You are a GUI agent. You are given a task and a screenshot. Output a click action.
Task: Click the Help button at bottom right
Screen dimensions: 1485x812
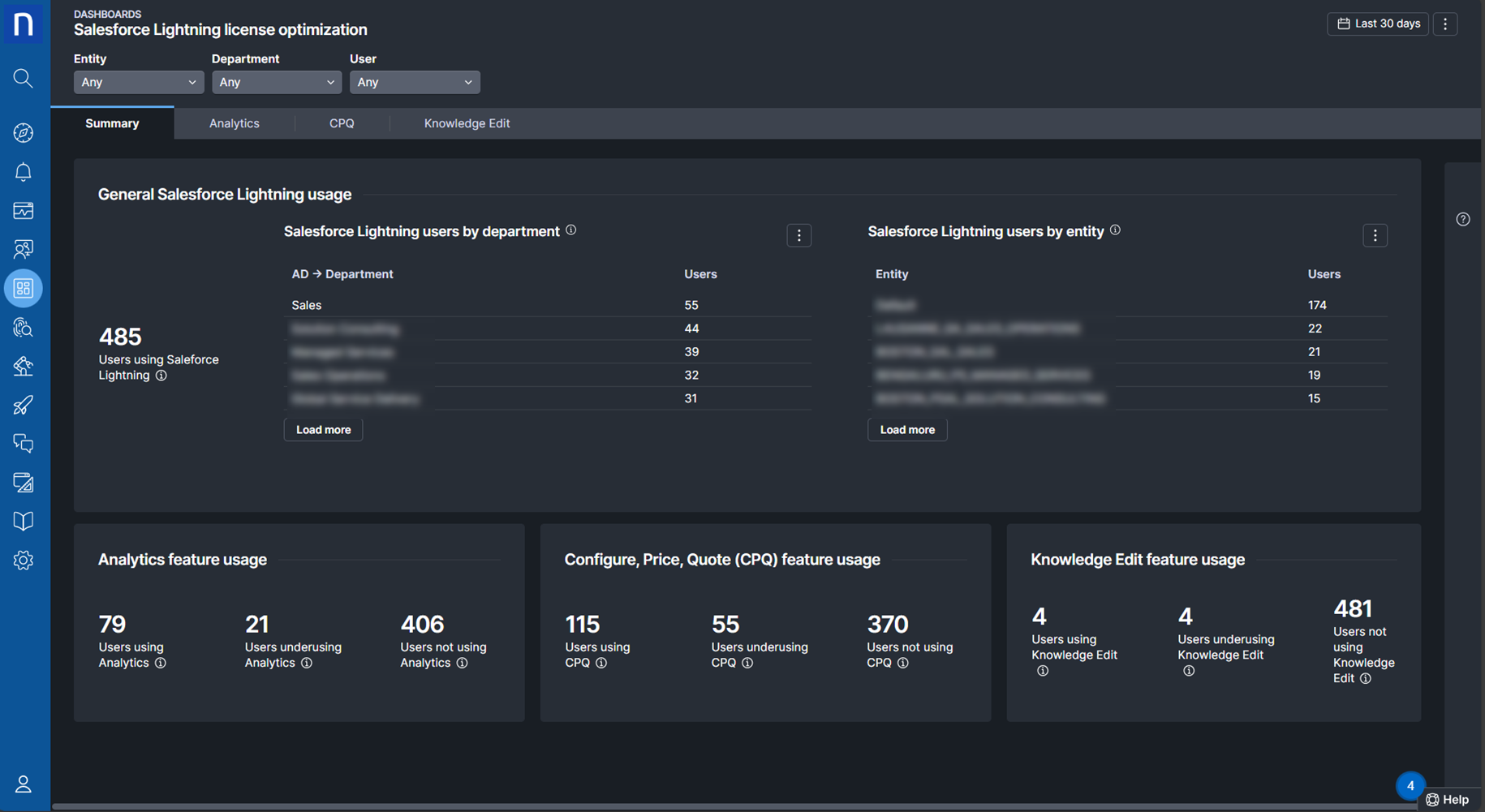coord(1448,800)
